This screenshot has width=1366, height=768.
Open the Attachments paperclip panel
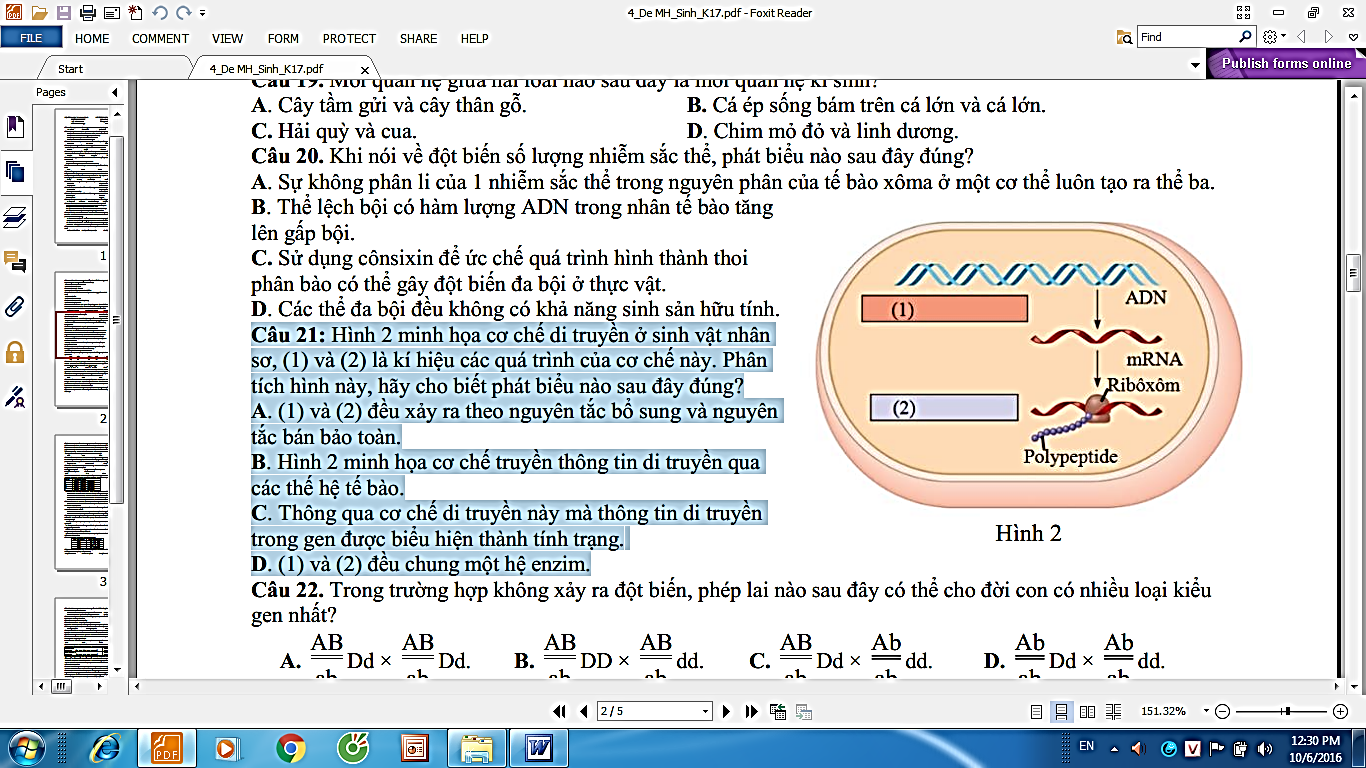pyautogui.click(x=15, y=306)
